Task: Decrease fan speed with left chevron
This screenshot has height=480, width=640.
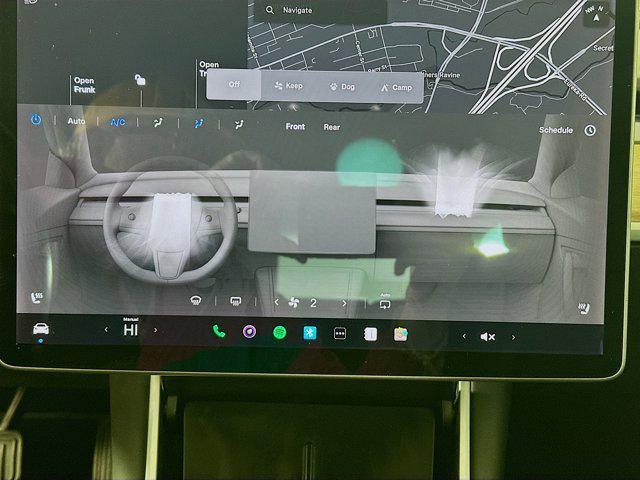Action: coord(277,302)
